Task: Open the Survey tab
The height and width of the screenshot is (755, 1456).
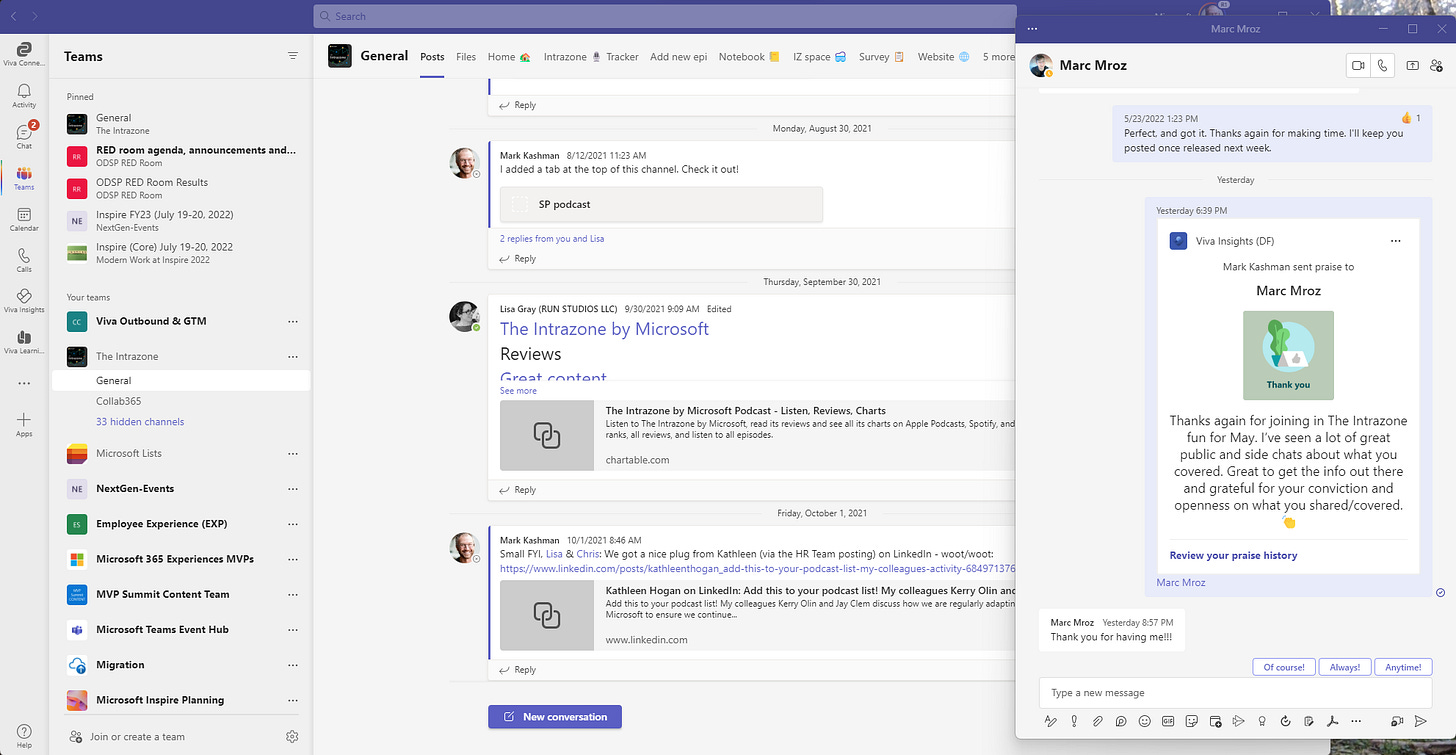Action: 881,57
